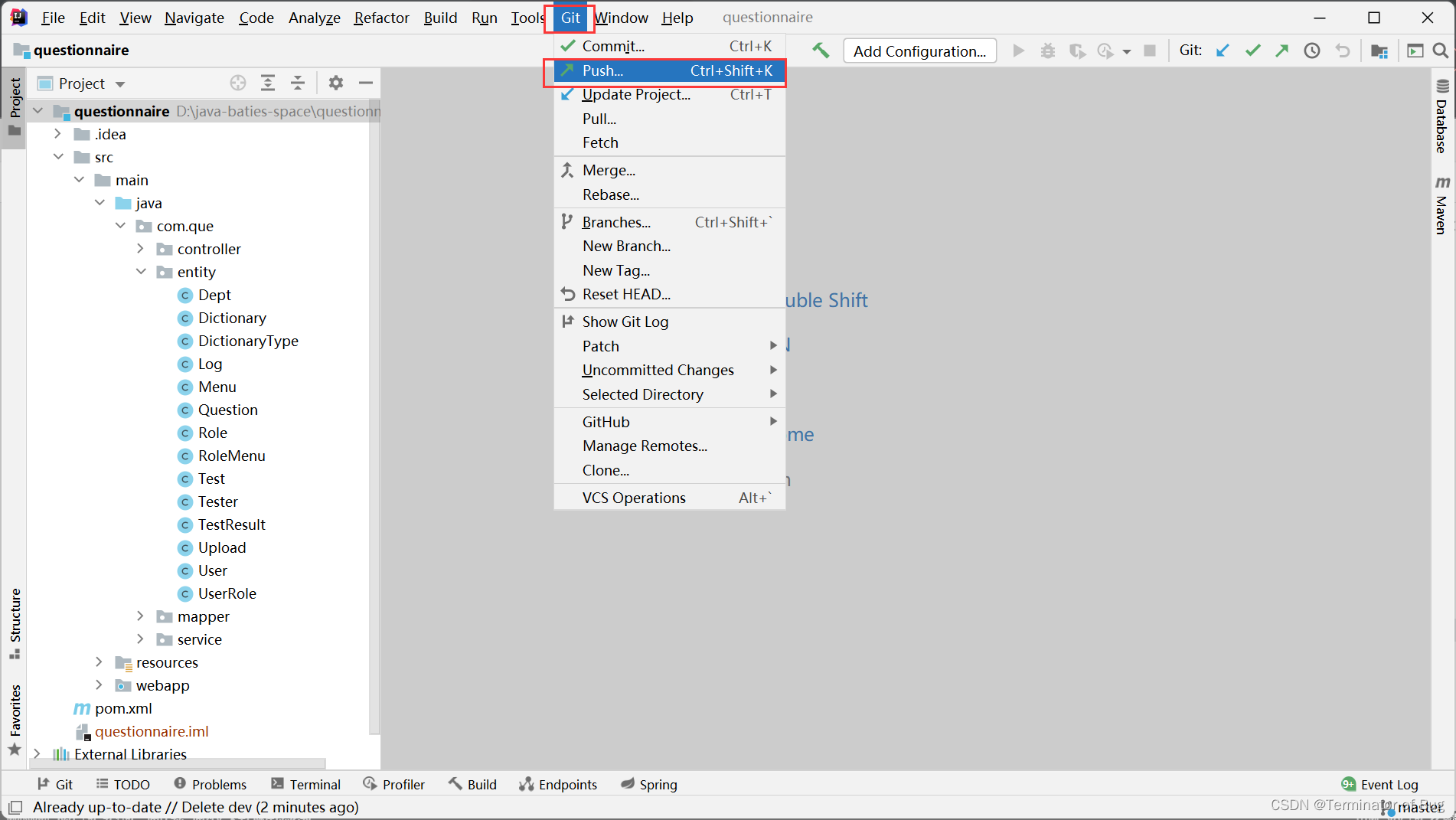
Task: Click the run anything window icon in toolbar
Action: [x=1415, y=51]
